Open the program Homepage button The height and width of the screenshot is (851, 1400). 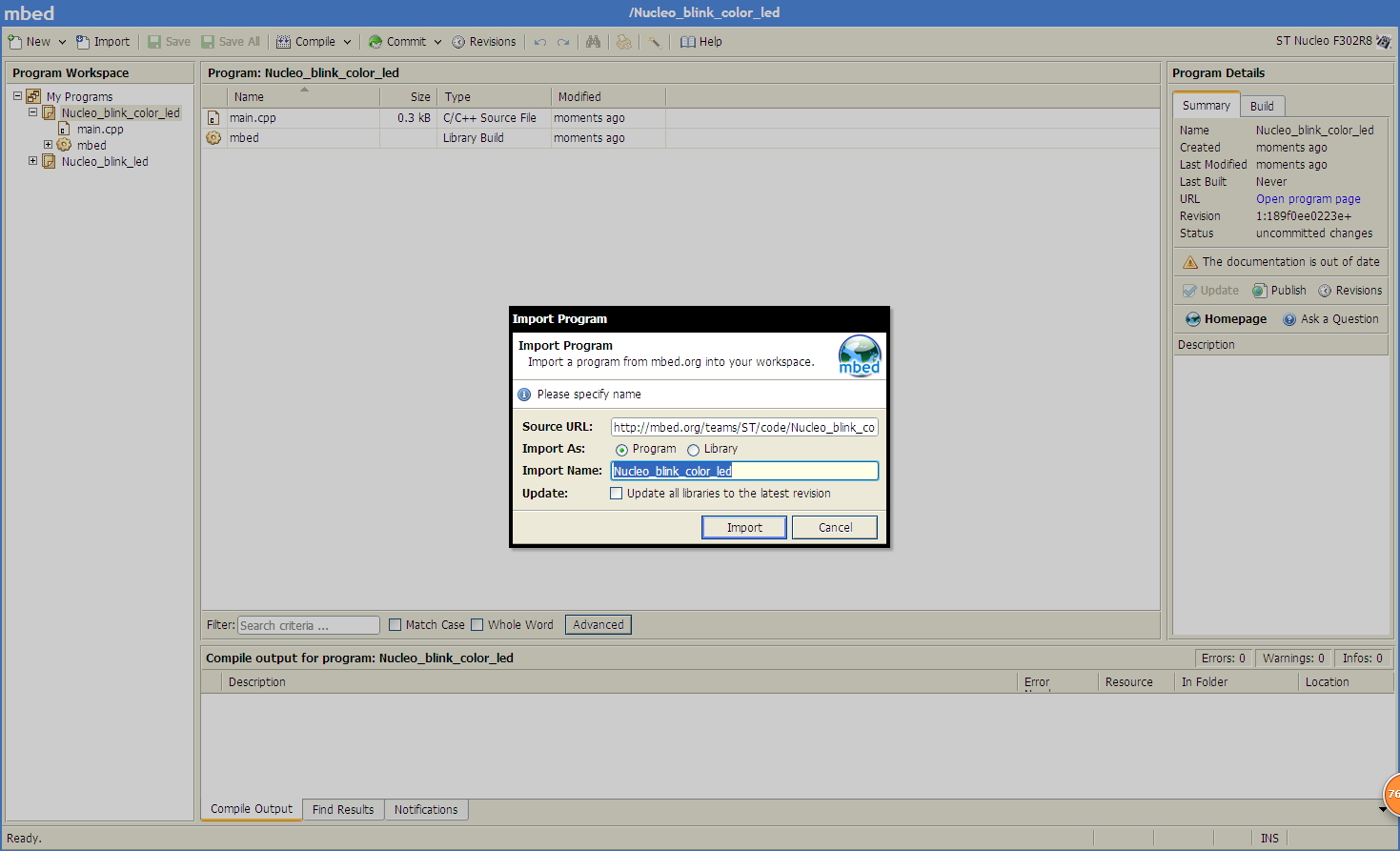click(x=1226, y=319)
